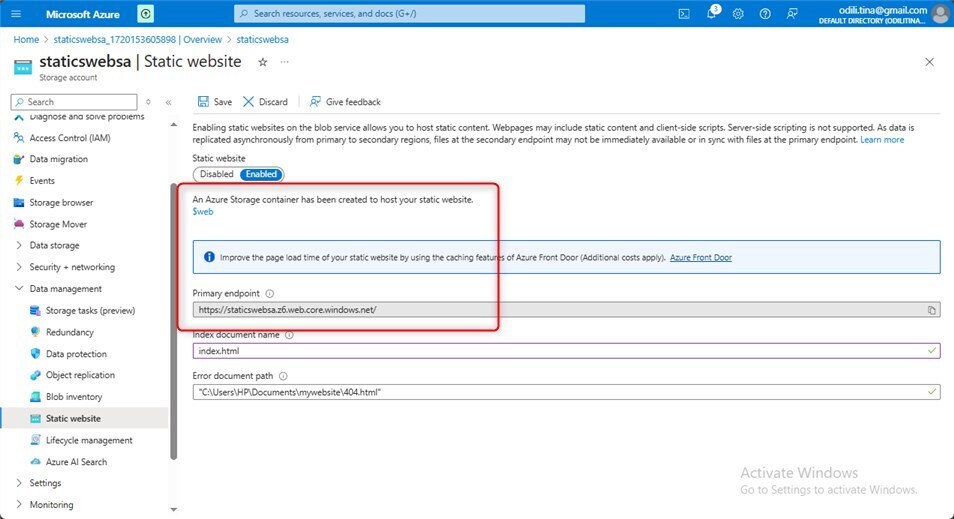Open Lifecycle management
The width and height of the screenshot is (954, 519).
point(84,440)
